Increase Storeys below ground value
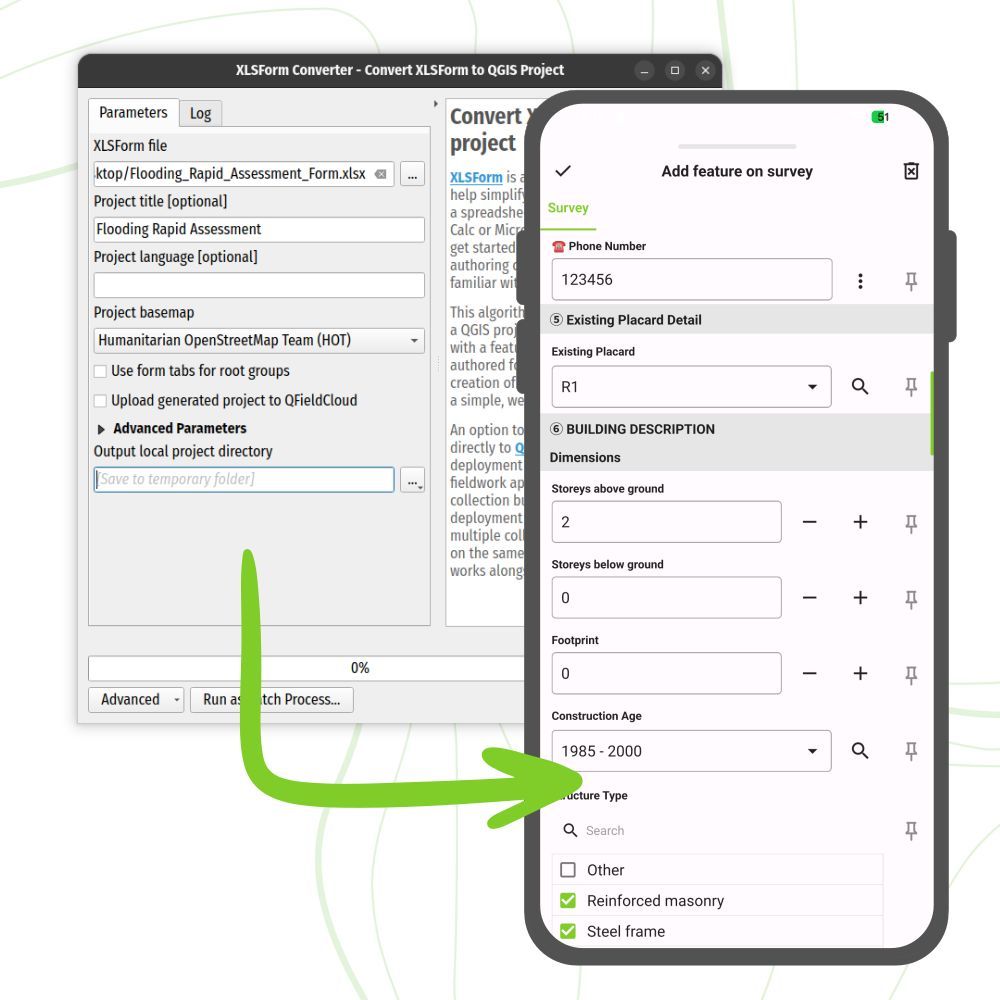 pos(860,598)
